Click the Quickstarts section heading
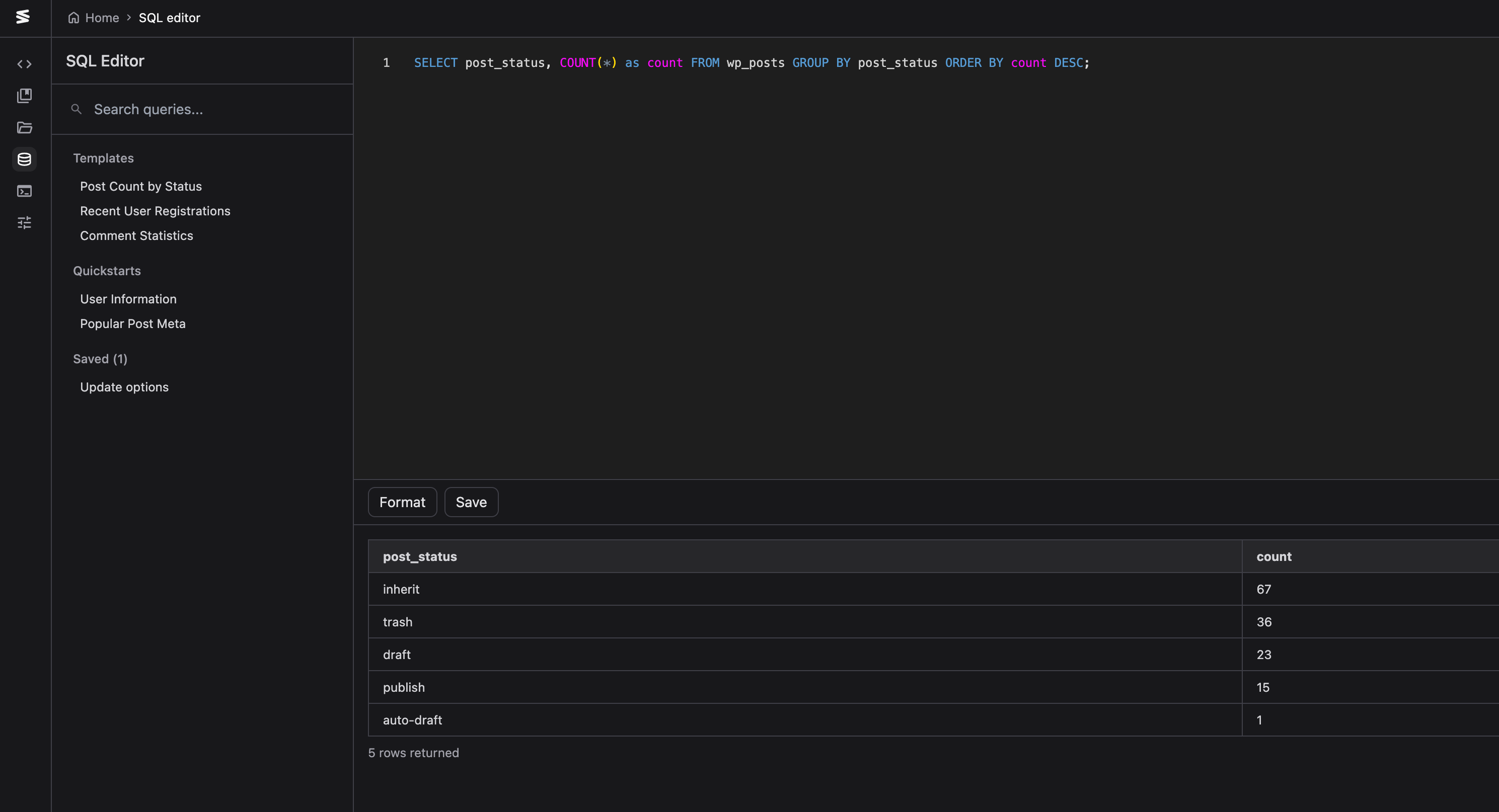The image size is (1499, 812). 107,271
